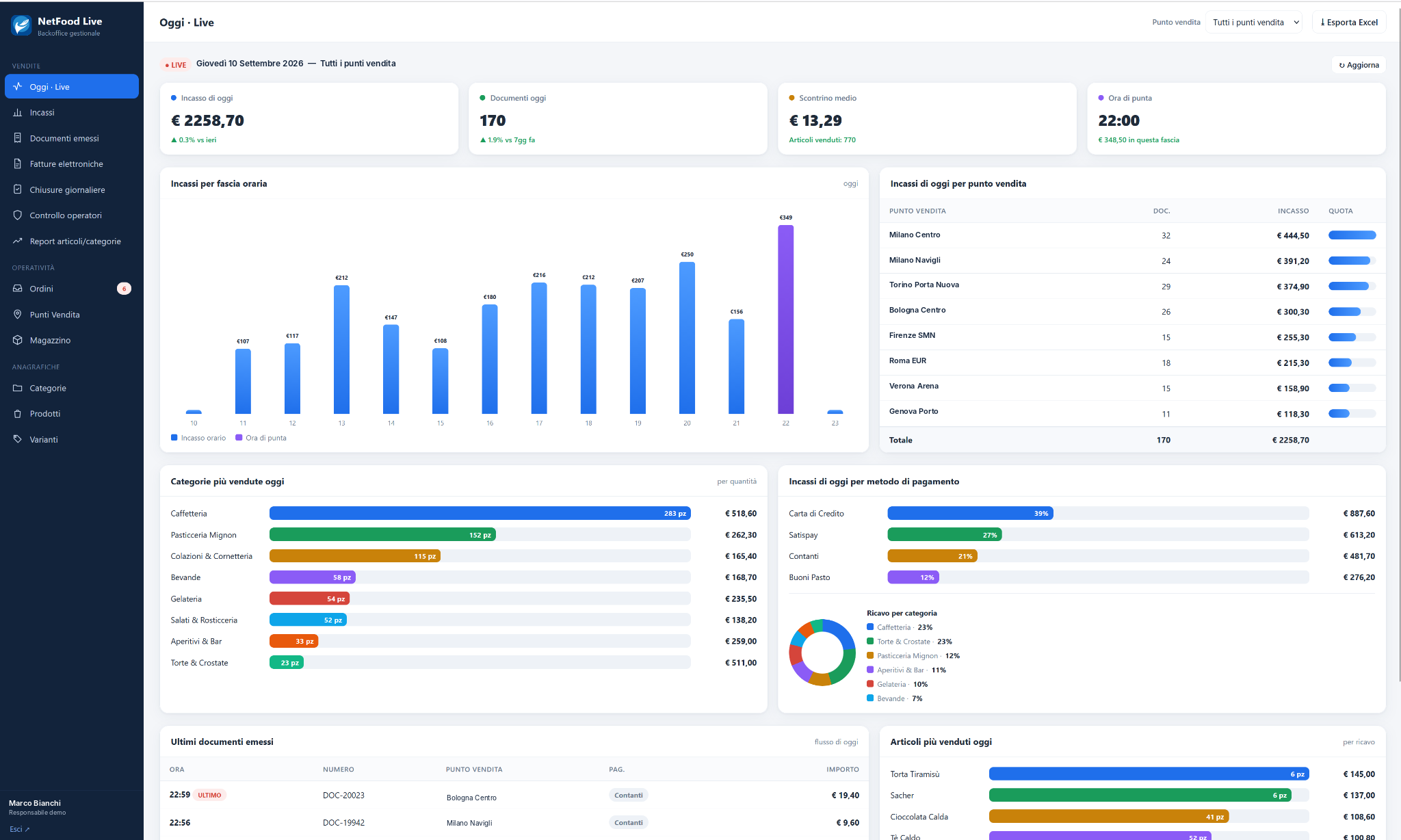Click the Caffetteria 283 pz bar
The height and width of the screenshot is (840, 1401).
click(x=480, y=513)
